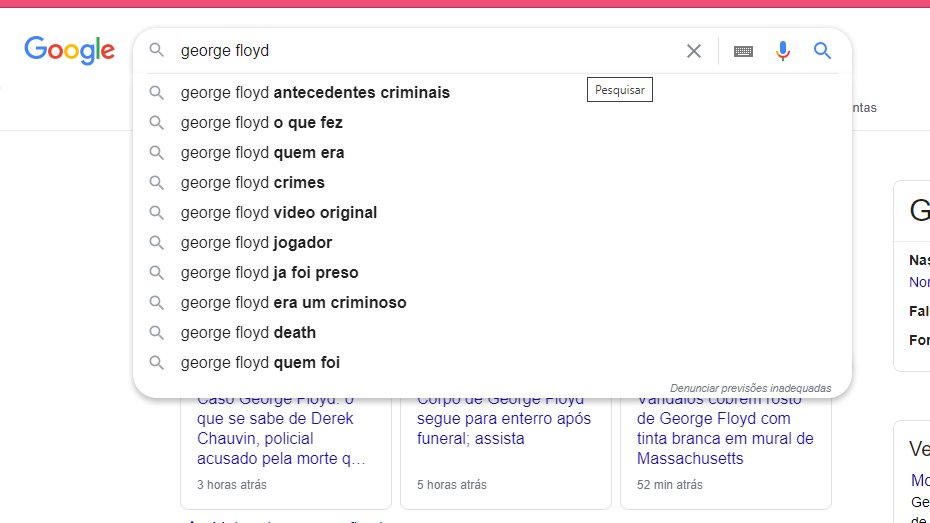Choose suggestion "george floyd ja foi preso"
This screenshot has width=930, height=523.
point(492,273)
